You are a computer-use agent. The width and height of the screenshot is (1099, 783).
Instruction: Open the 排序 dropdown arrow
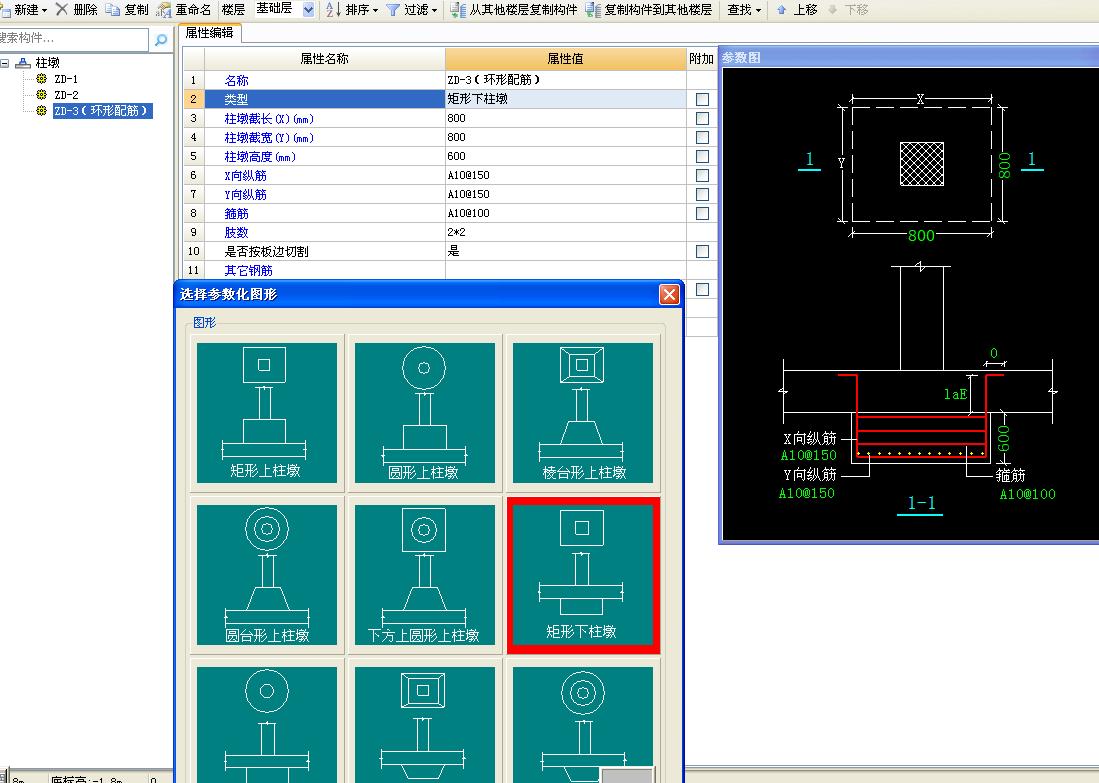click(x=376, y=11)
